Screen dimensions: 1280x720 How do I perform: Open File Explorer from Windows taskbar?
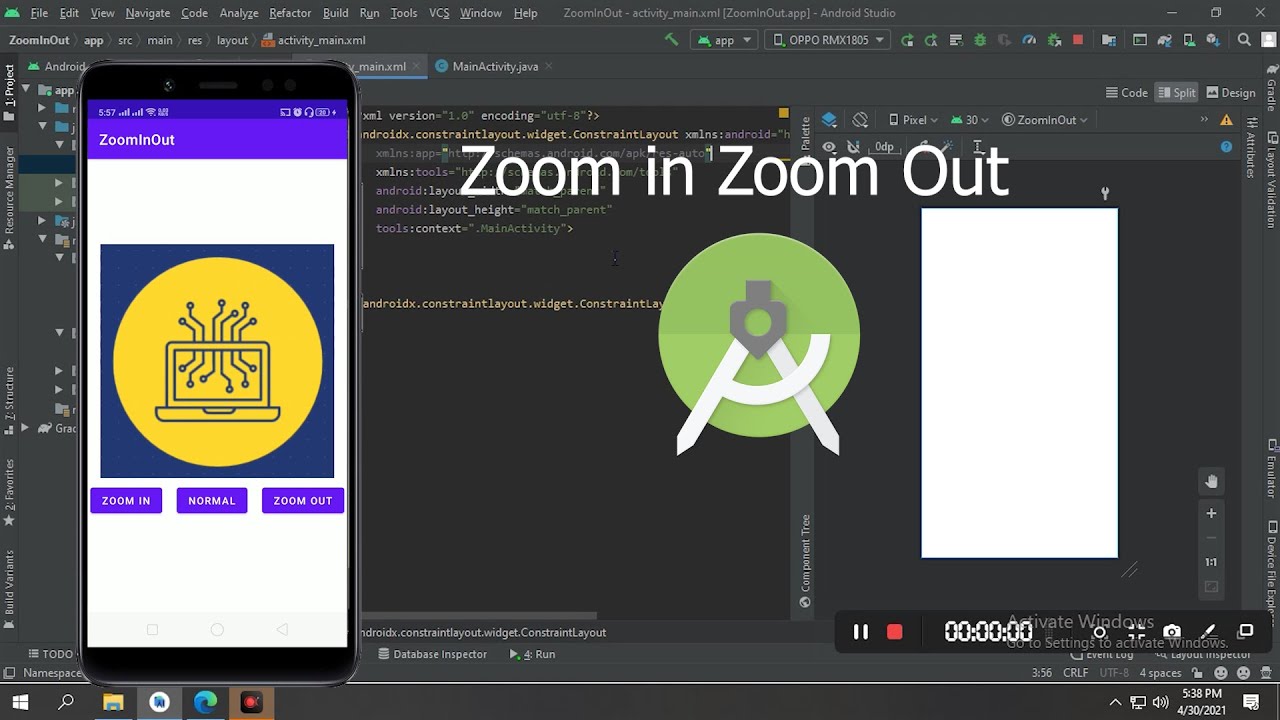coord(113,702)
